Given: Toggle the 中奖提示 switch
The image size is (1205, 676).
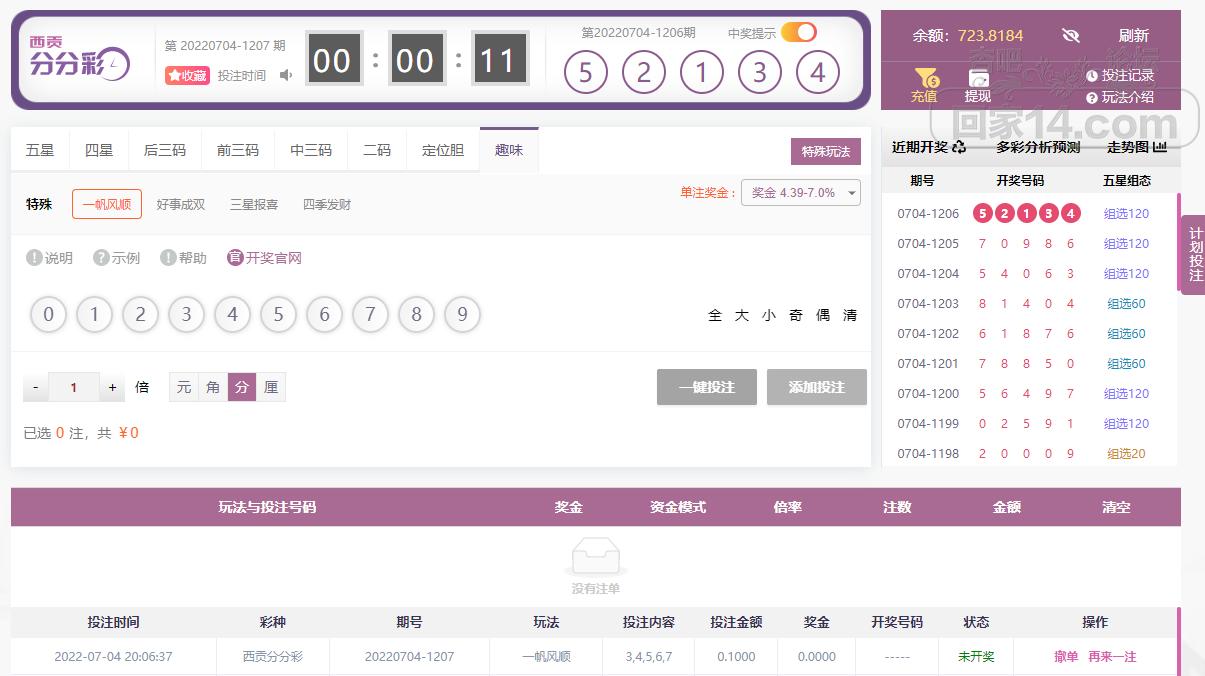Looking at the screenshot, I should pyautogui.click(x=798, y=32).
